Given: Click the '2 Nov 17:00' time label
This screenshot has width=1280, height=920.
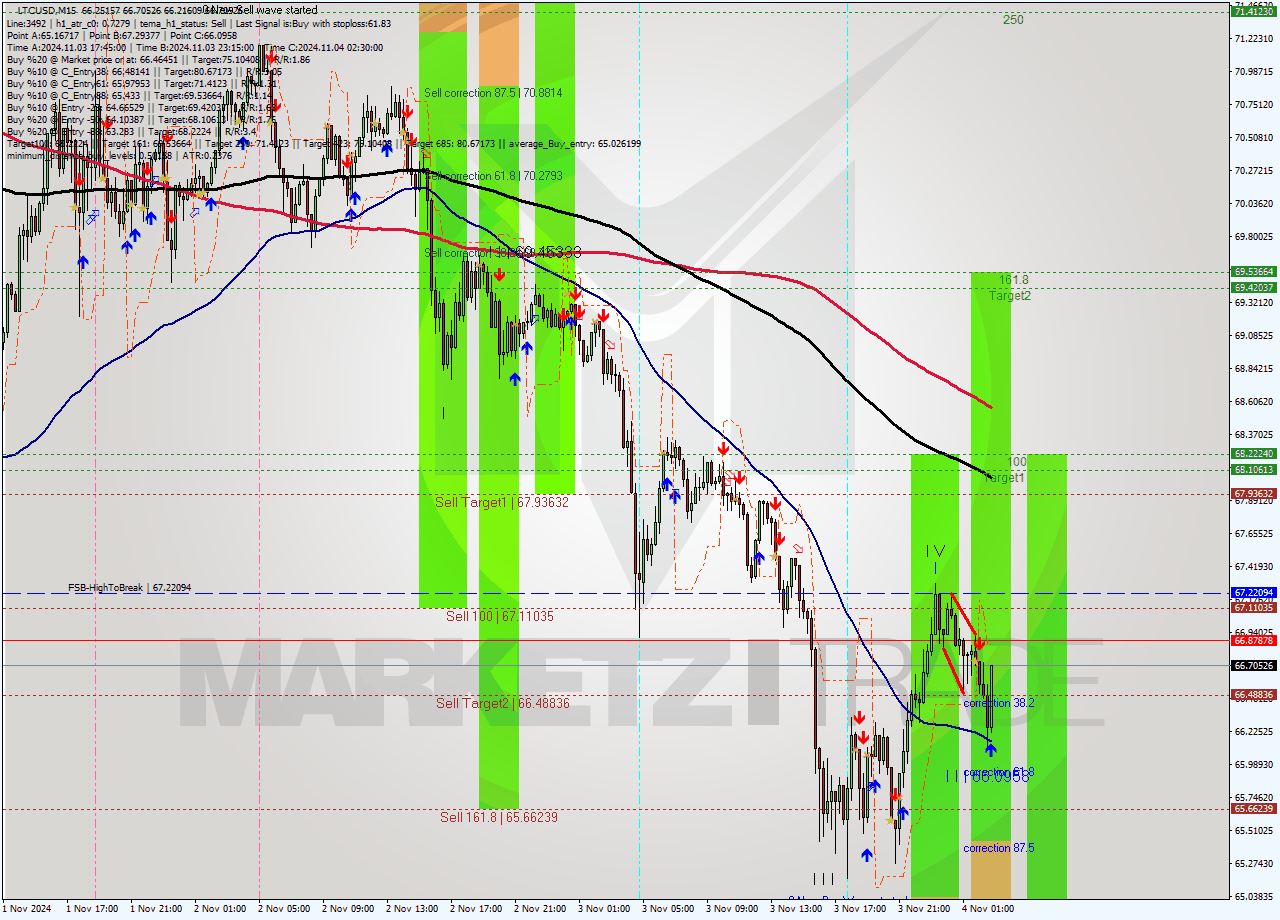Looking at the screenshot, I should [476, 909].
